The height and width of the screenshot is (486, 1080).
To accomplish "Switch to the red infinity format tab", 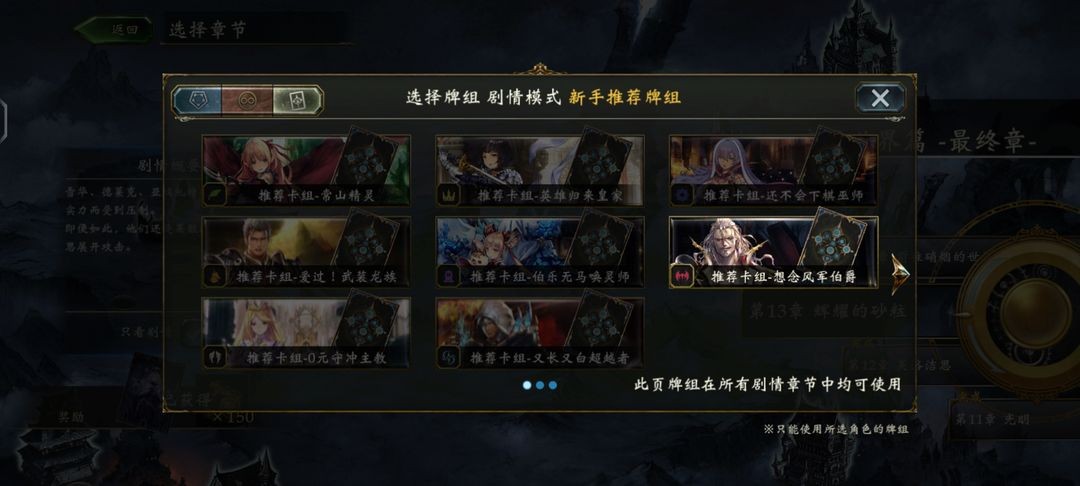I will tap(247, 101).
